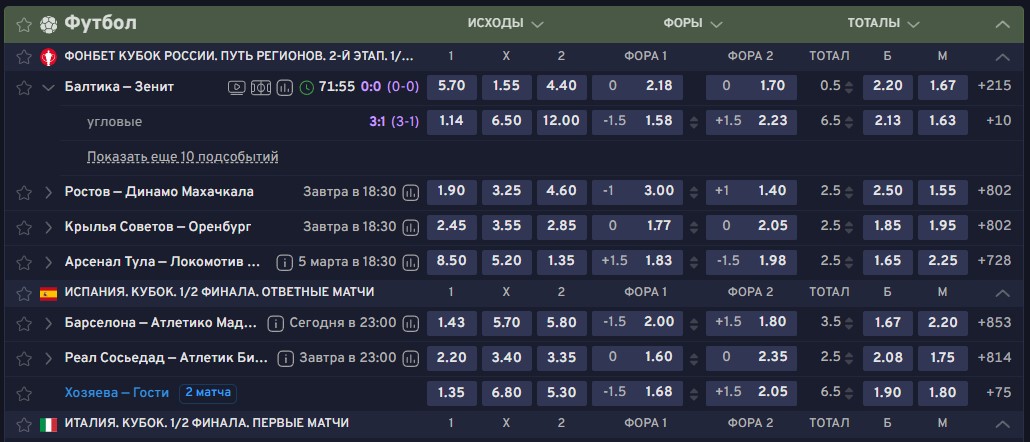The image size is (1030, 442).
Task: Add Балтика – Зенит to favorites star
Action: (x=24, y=87)
